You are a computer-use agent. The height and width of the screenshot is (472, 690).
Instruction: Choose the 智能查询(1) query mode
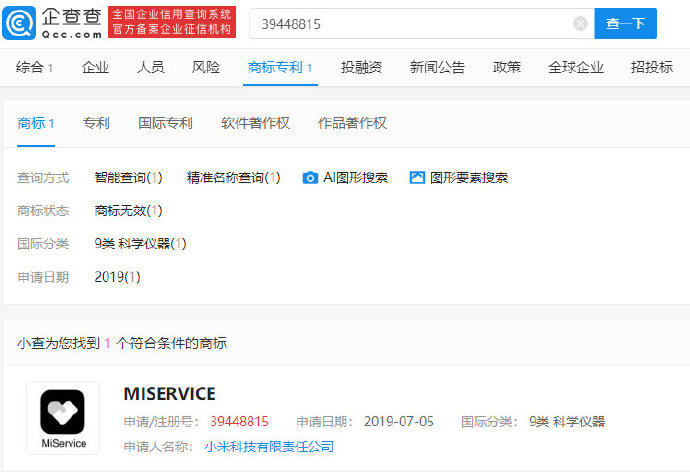pyautogui.click(x=128, y=178)
